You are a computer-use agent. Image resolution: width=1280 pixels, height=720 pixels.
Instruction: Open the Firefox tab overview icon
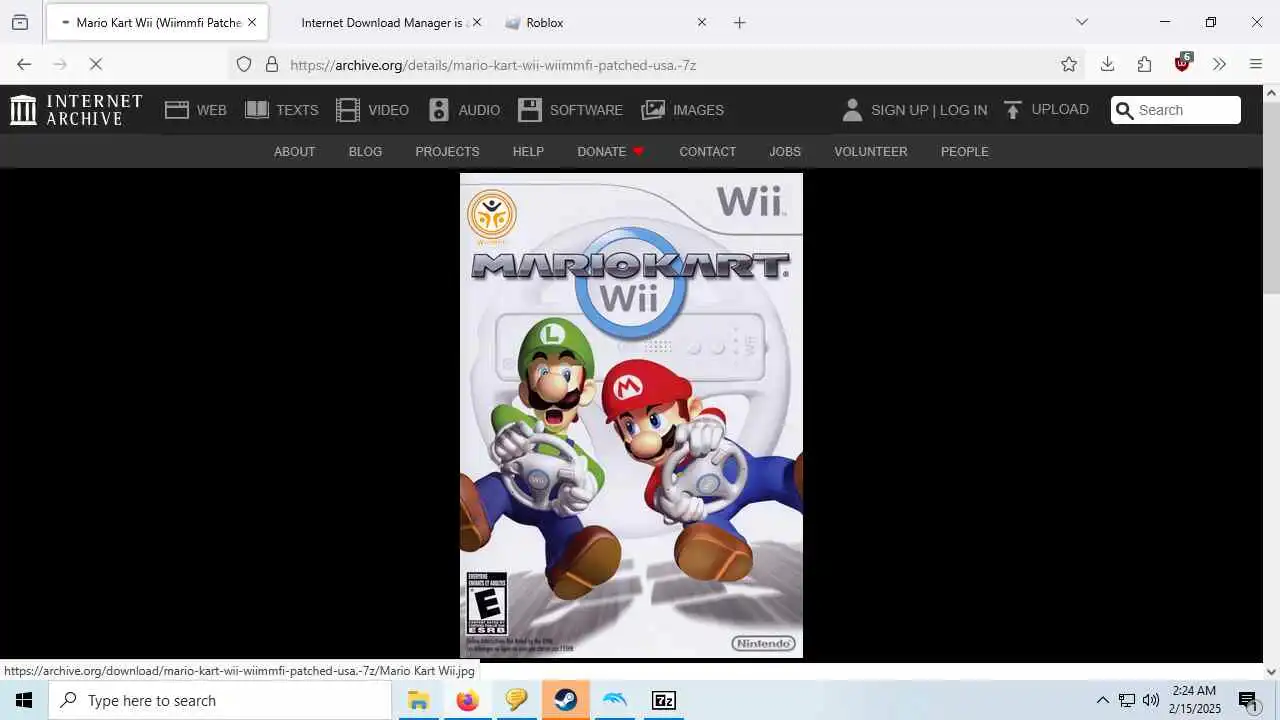[x=20, y=22]
